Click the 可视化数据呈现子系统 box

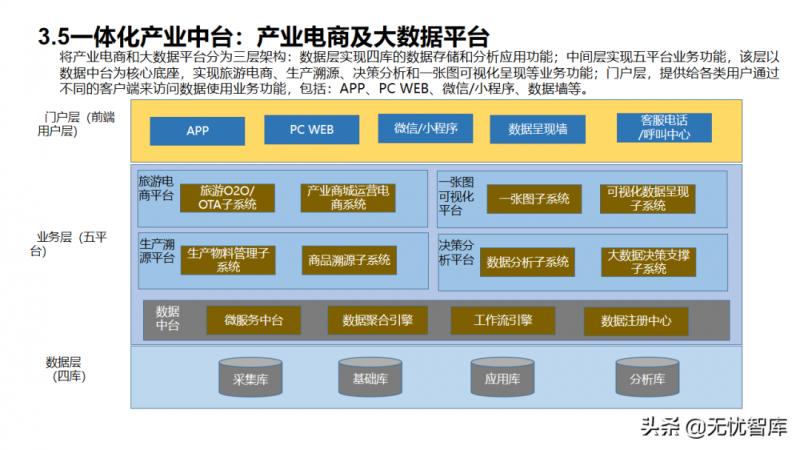647,198
